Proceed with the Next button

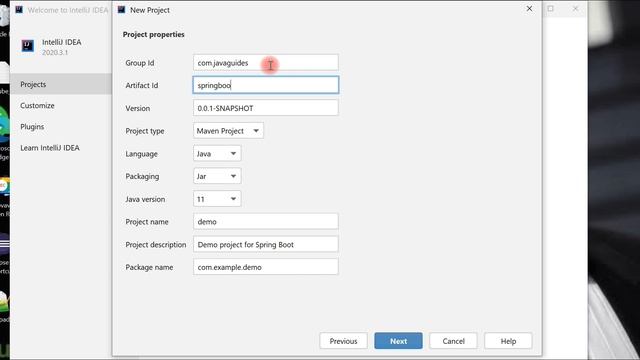pos(398,341)
